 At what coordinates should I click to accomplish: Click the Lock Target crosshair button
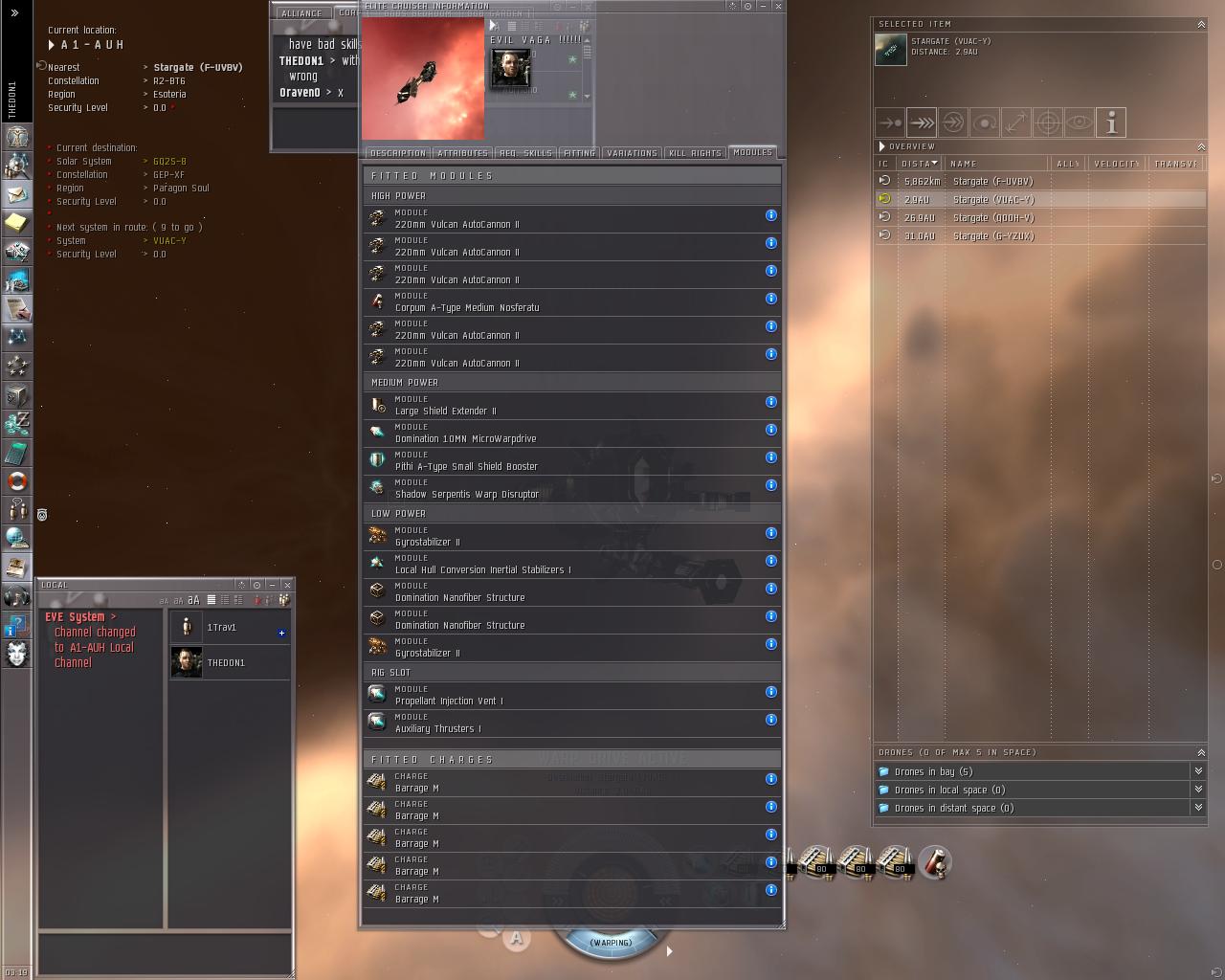pos(1048,122)
